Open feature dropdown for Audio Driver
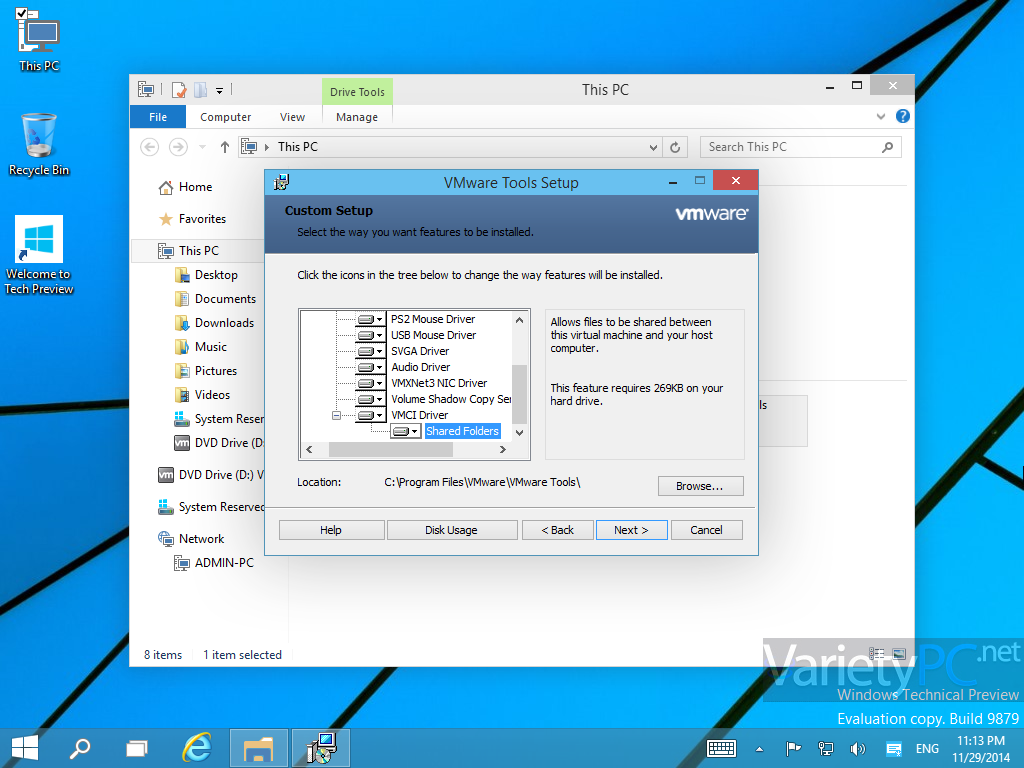The width and height of the screenshot is (1024, 768). tap(370, 367)
